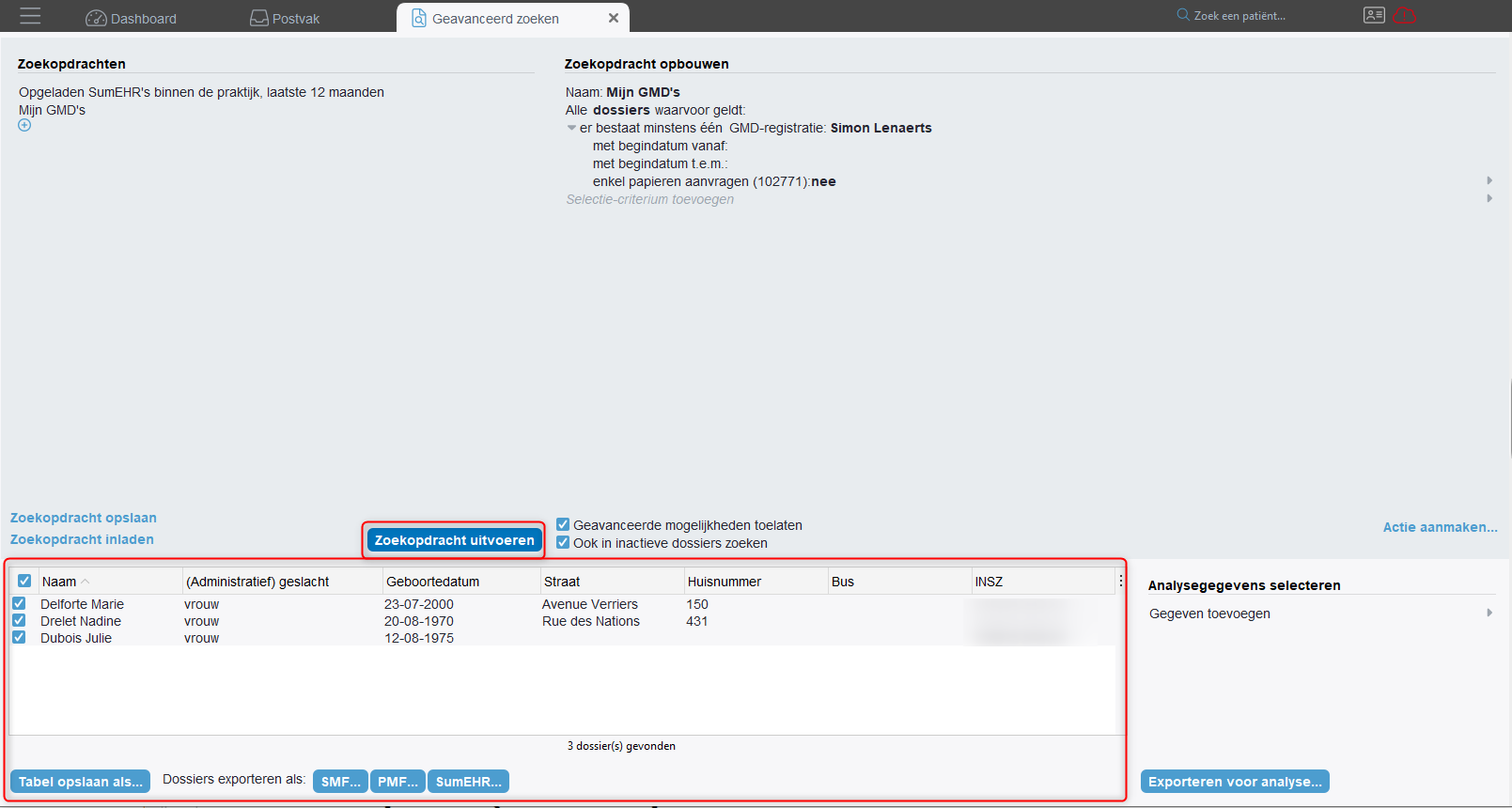Export dossiers as SMF

340,782
